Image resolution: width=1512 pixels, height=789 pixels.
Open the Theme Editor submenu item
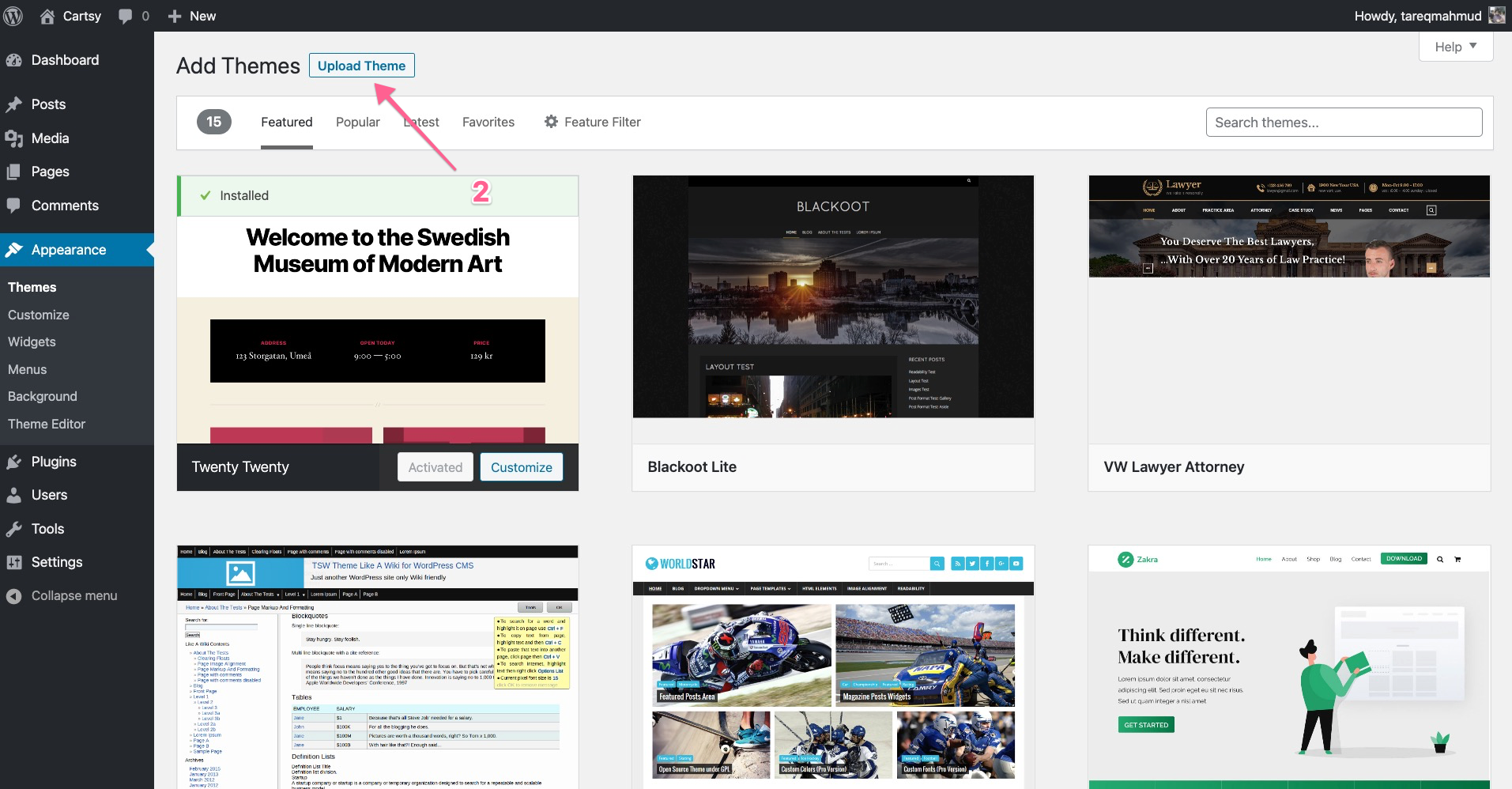[47, 424]
